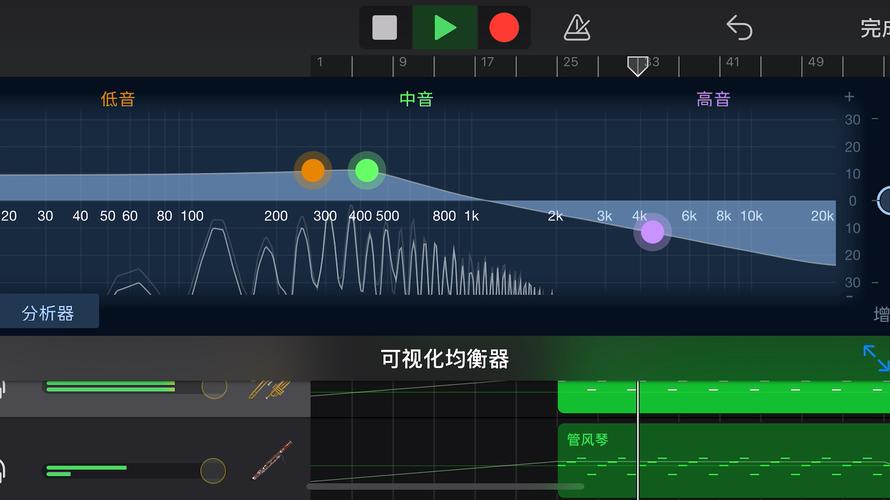Click bar 25 on the timeline ruler
Viewport: 890px width, 500px height.
(570, 62)
